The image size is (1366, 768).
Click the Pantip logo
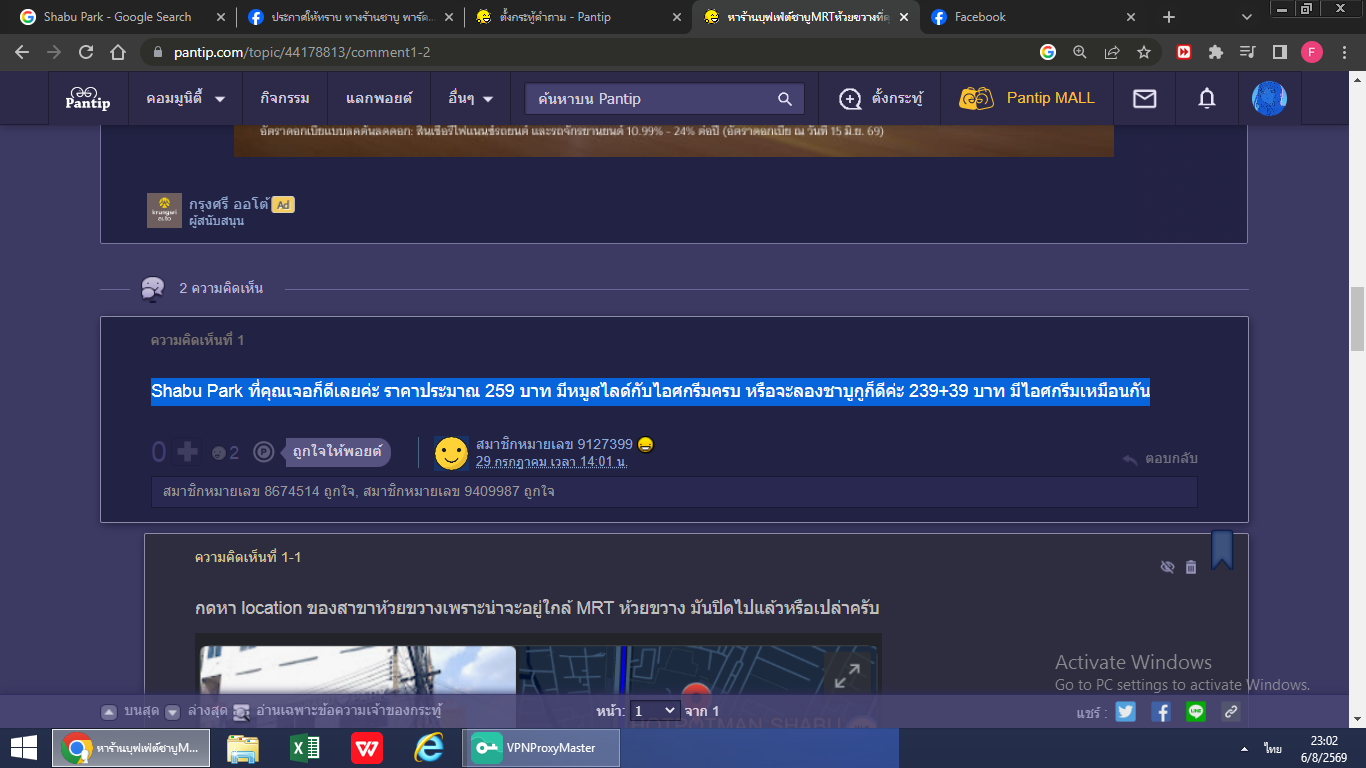88,97
